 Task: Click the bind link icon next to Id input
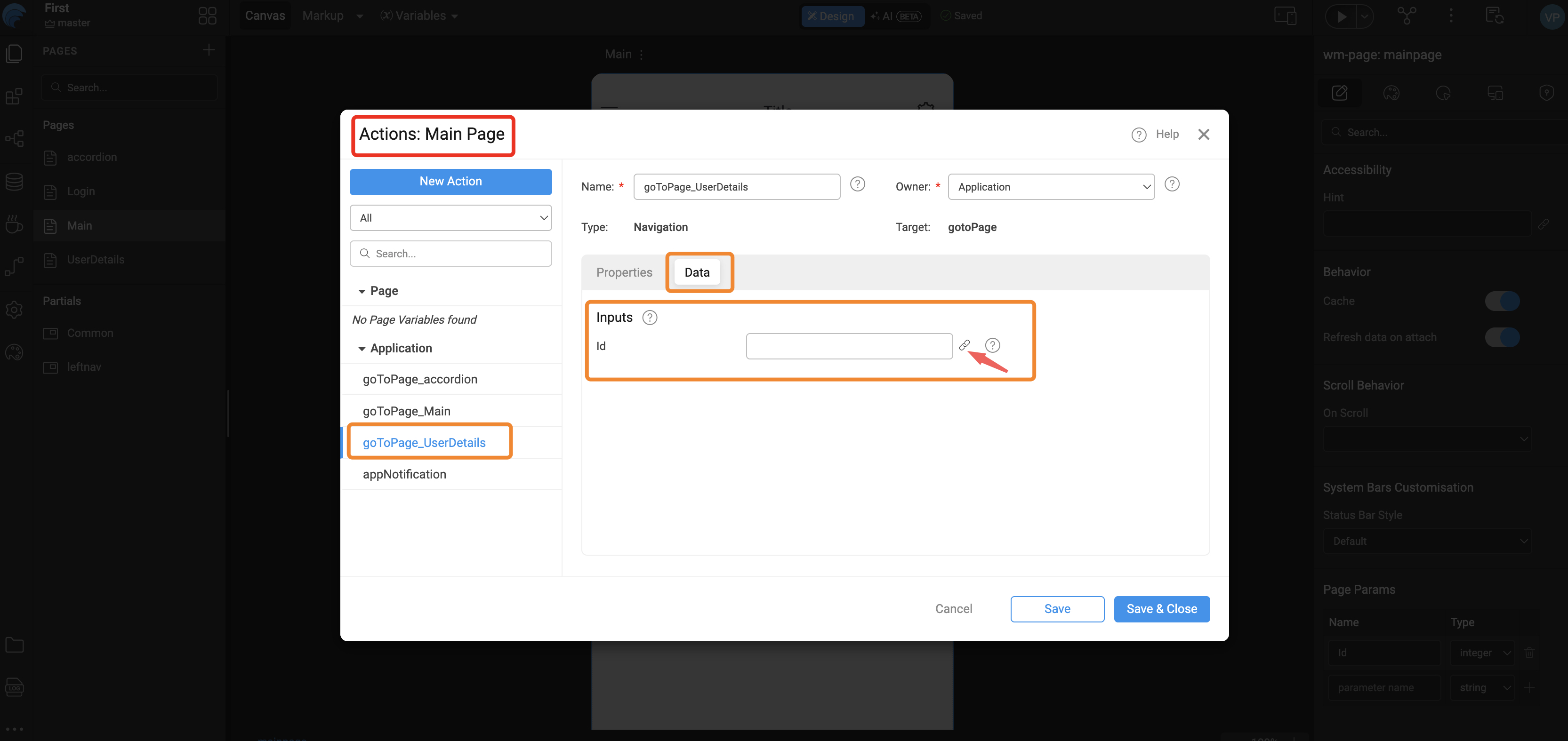point(964,345)
